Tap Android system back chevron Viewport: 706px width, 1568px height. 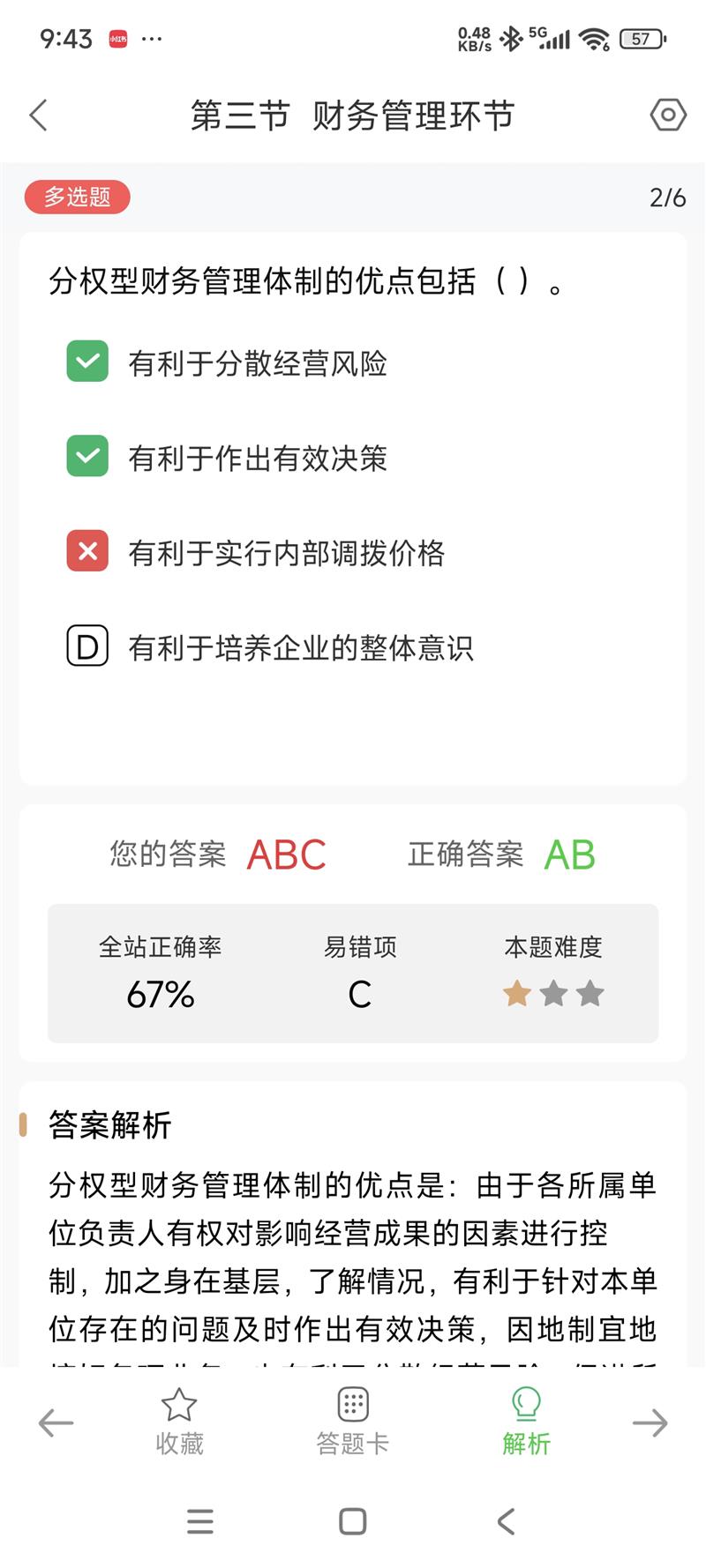coord(506,1521)
